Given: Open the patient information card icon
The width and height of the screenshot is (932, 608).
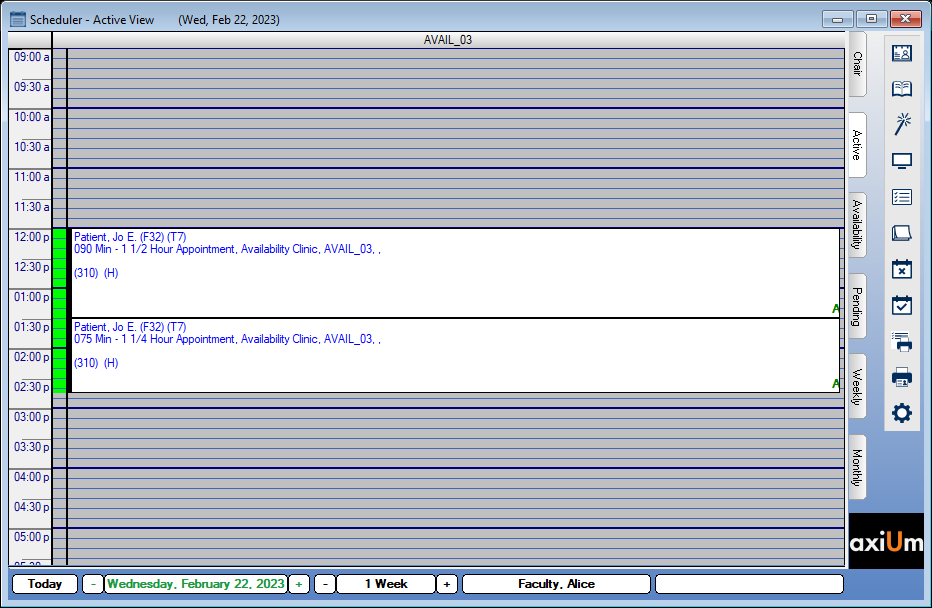Looking at the screenshot, I should (x=901, y=53).
